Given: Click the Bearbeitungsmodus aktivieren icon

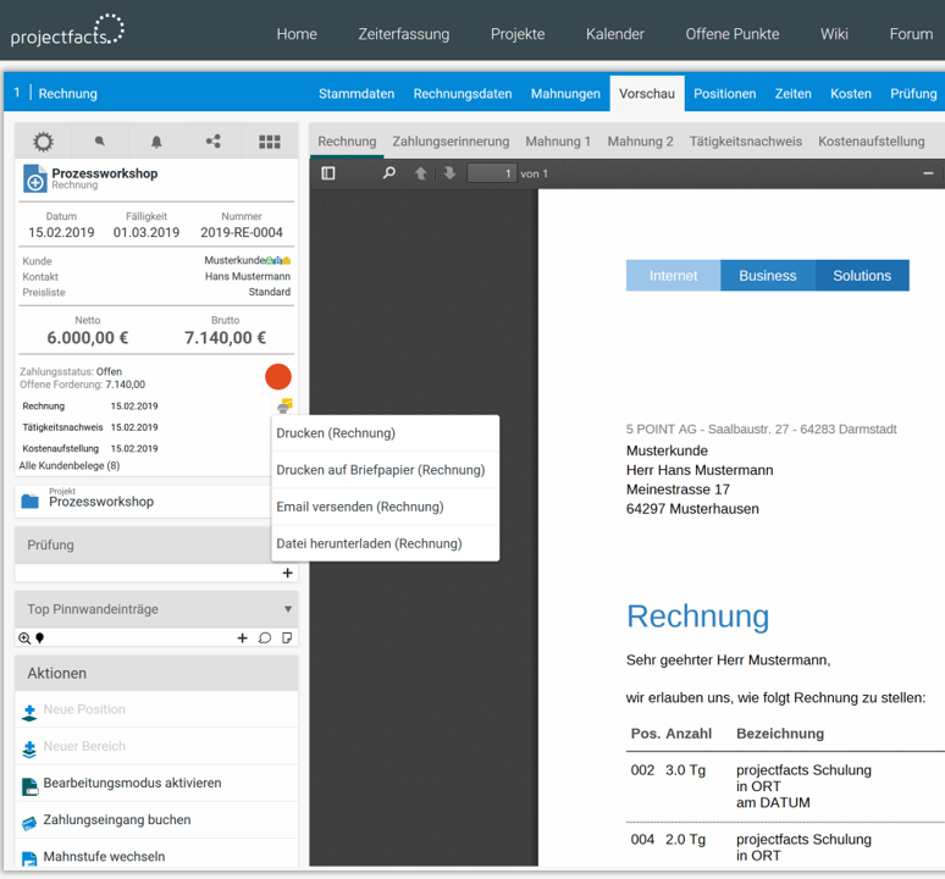Looking at the screenshot, I should pyautogui.click(x=30, y=786).
